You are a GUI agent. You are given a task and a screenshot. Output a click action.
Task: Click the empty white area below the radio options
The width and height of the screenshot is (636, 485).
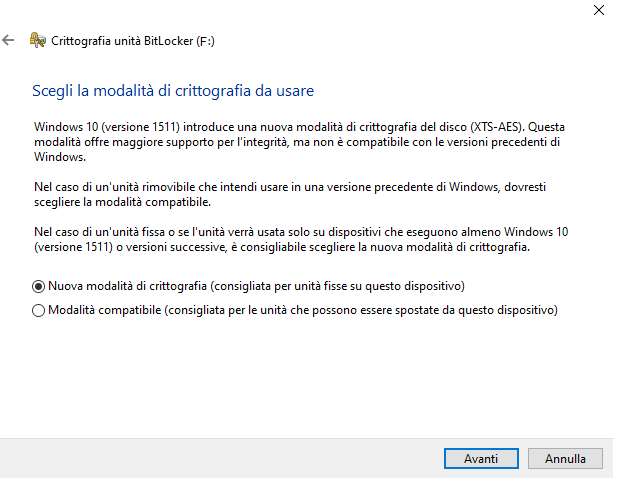pyautogui.click(x=304, y=377)
